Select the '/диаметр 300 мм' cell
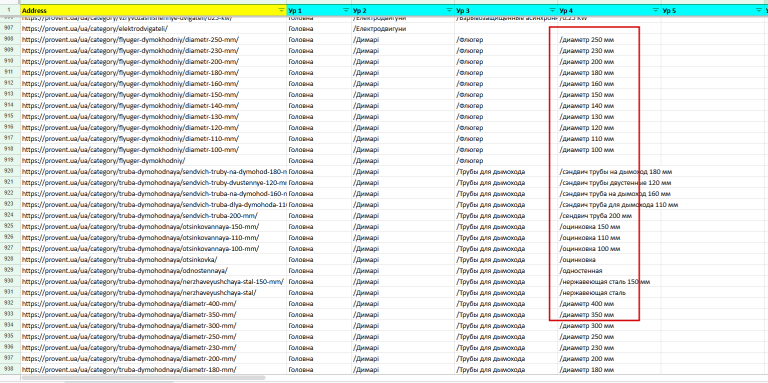Viewport: 768px width, 383px height. (609, 326)
